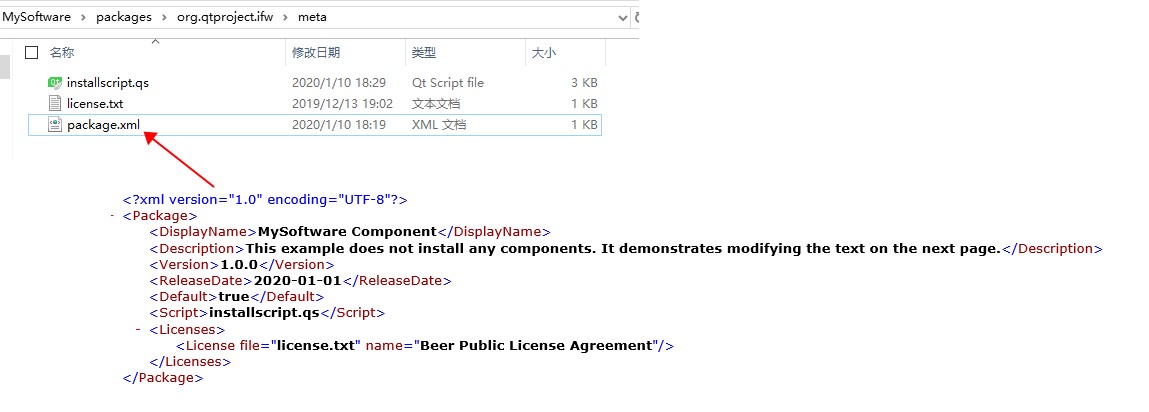Click installscript.qs in the Script element
Viewport: 1149px width, 412px height.
coord(265,313)
